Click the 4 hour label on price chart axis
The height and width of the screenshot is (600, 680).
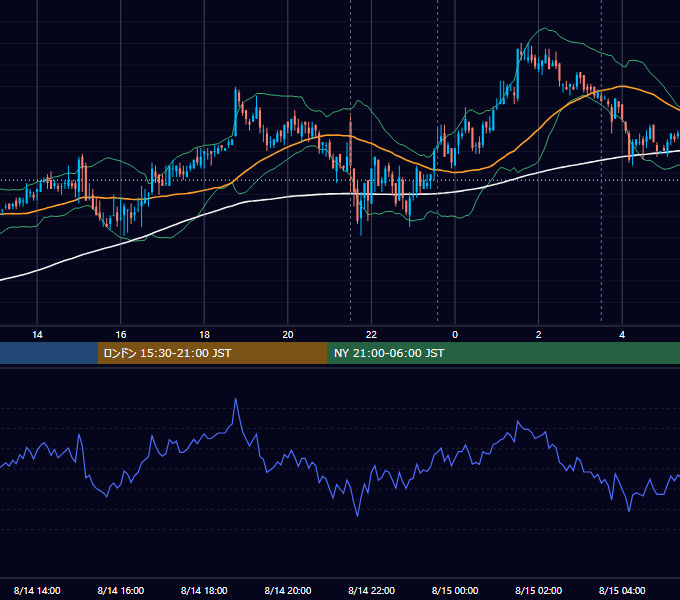(x=622, y=335)
